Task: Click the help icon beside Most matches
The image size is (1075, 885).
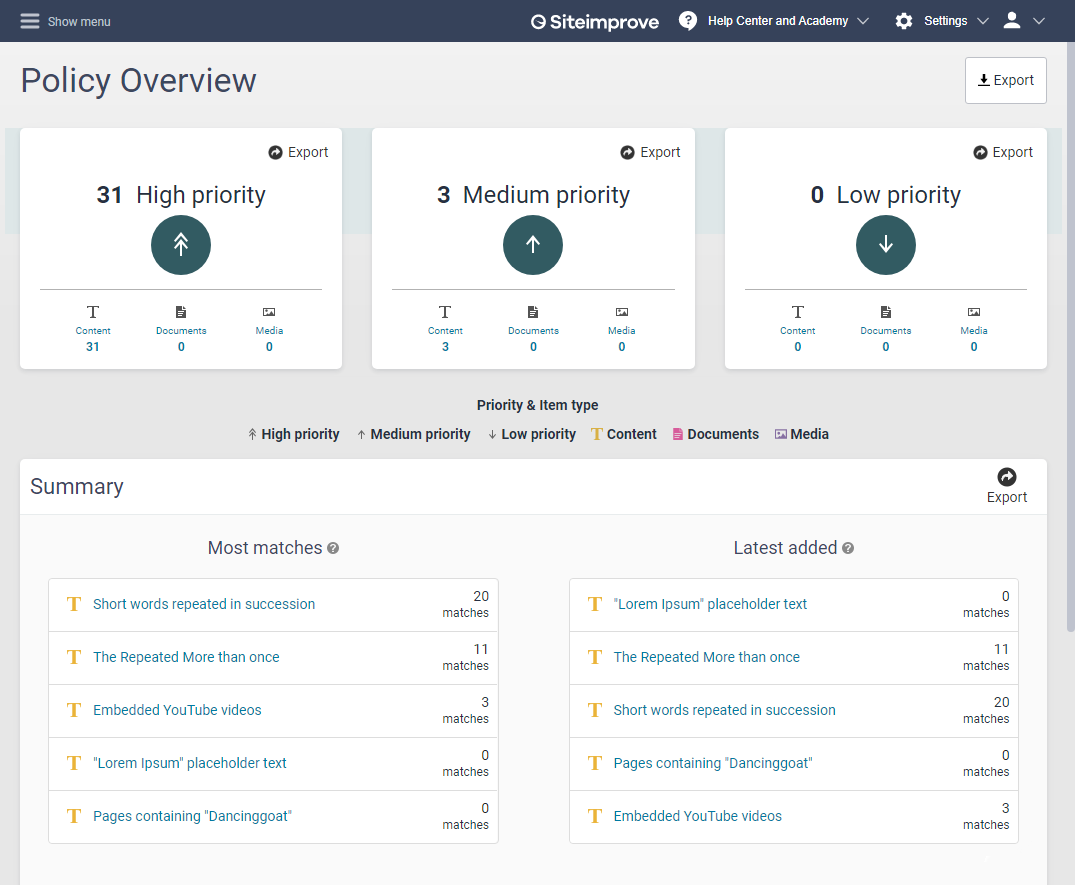Action: [x=333, y=548]
